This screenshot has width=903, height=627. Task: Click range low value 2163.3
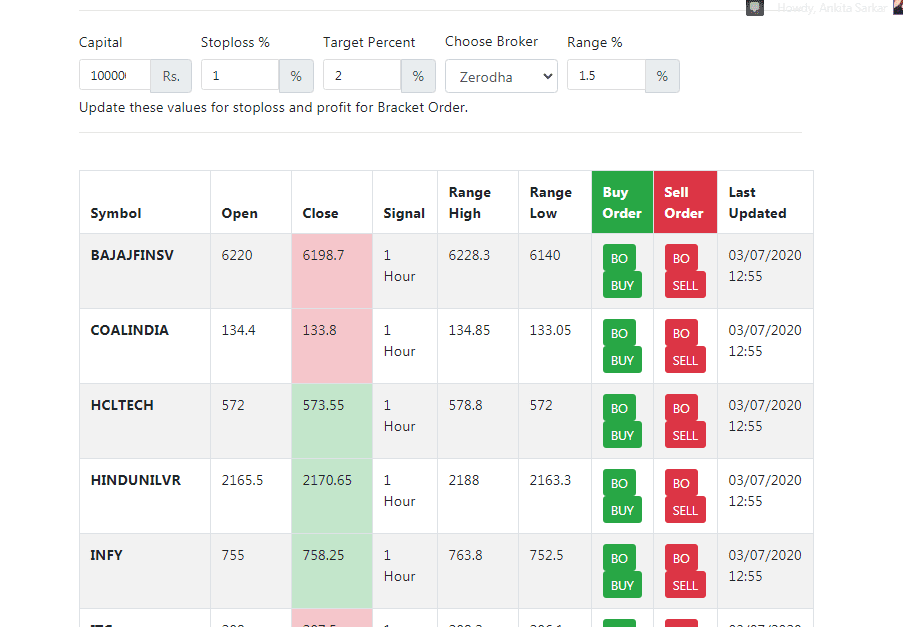[x=551, y=480]
